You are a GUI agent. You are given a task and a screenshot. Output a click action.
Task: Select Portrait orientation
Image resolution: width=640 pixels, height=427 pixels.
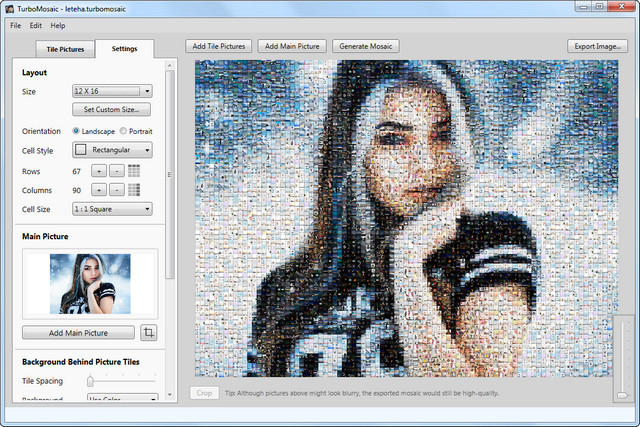[x=123, y=131]
